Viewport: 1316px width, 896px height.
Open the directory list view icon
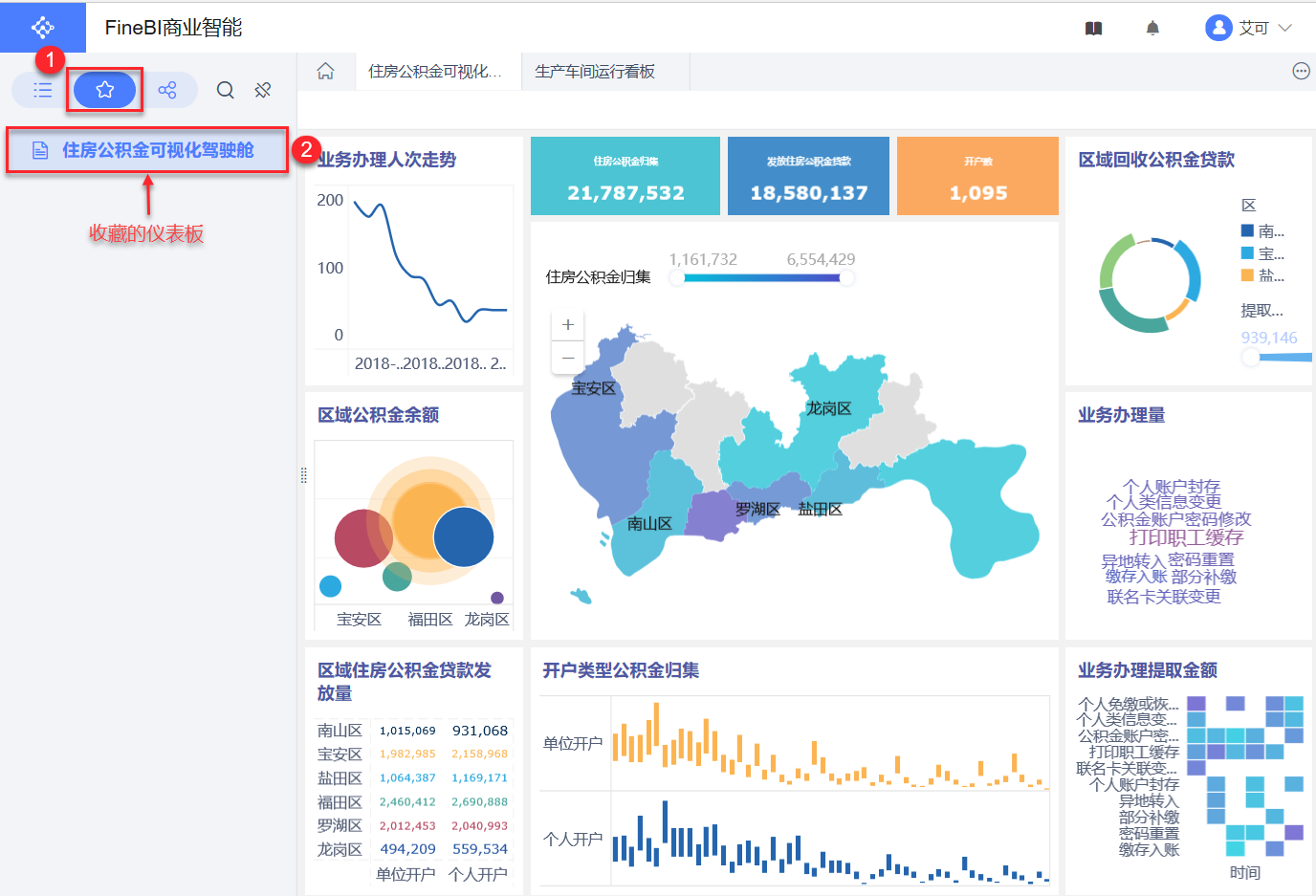42,90
